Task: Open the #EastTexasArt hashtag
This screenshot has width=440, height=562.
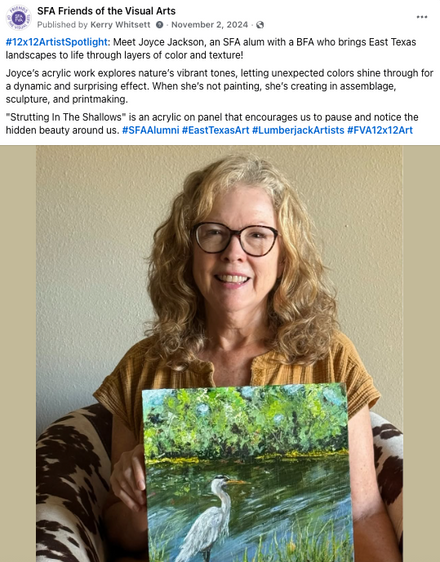Action: [x=215, y=130]
